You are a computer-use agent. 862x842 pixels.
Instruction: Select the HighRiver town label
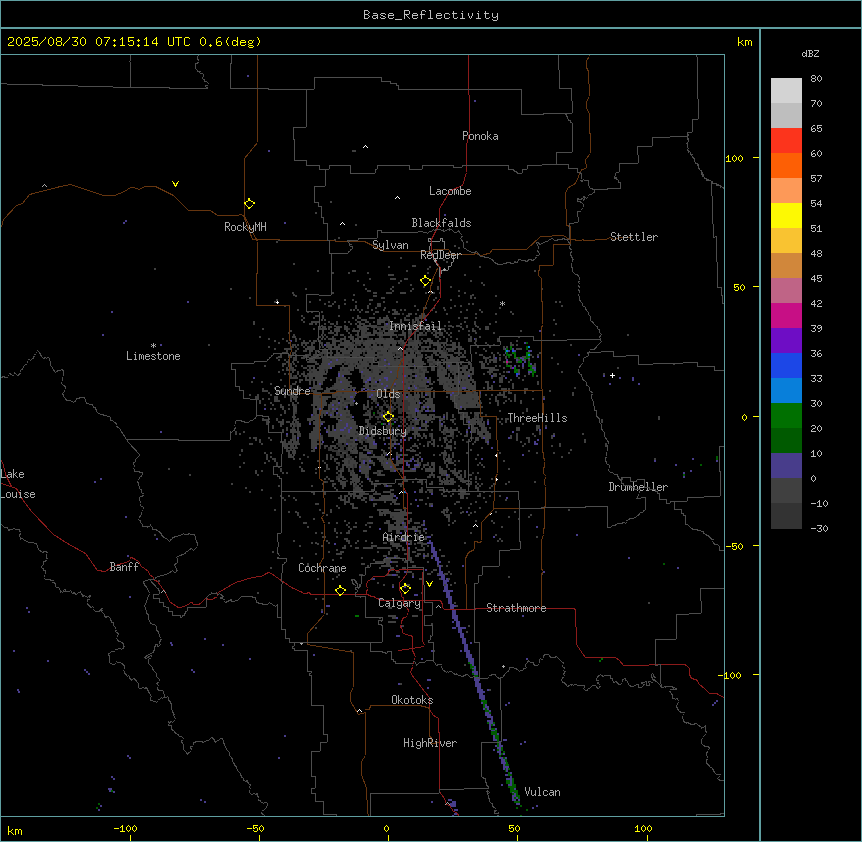(430, 743)
